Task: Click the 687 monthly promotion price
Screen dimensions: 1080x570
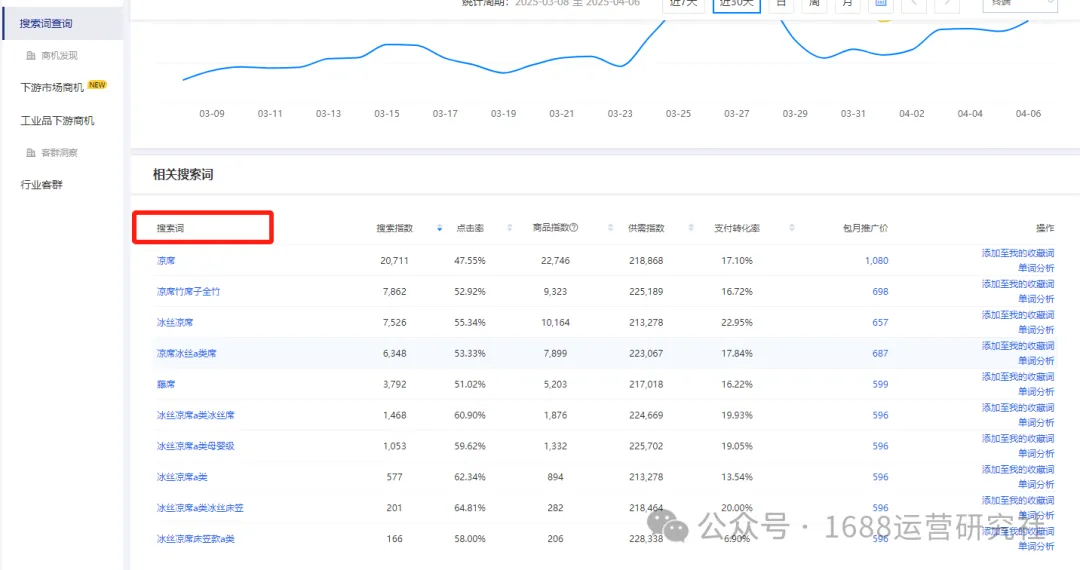Action: click(x=880, y=354)
